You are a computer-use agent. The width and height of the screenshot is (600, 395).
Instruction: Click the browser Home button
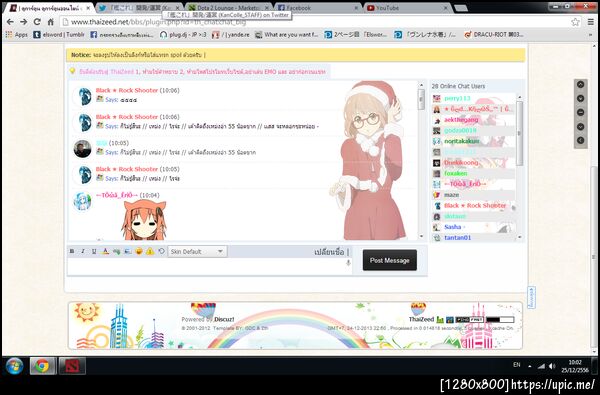point(51,22)
